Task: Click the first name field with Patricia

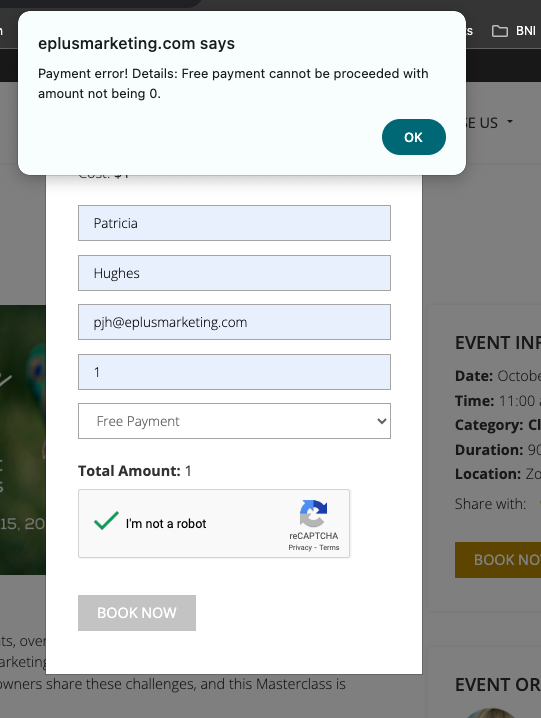Action: (x=234, y=223)
